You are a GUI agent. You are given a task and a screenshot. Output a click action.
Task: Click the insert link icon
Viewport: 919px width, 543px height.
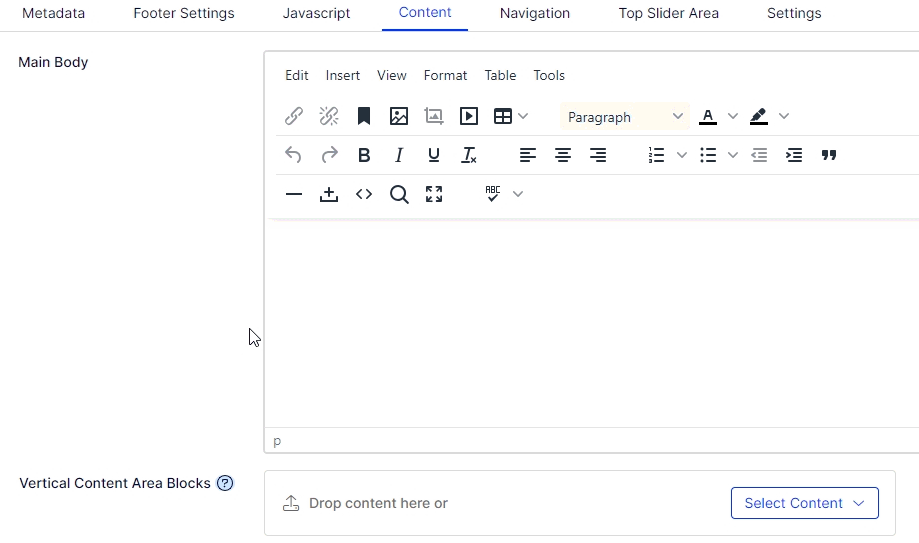click(x=294, y=116)
